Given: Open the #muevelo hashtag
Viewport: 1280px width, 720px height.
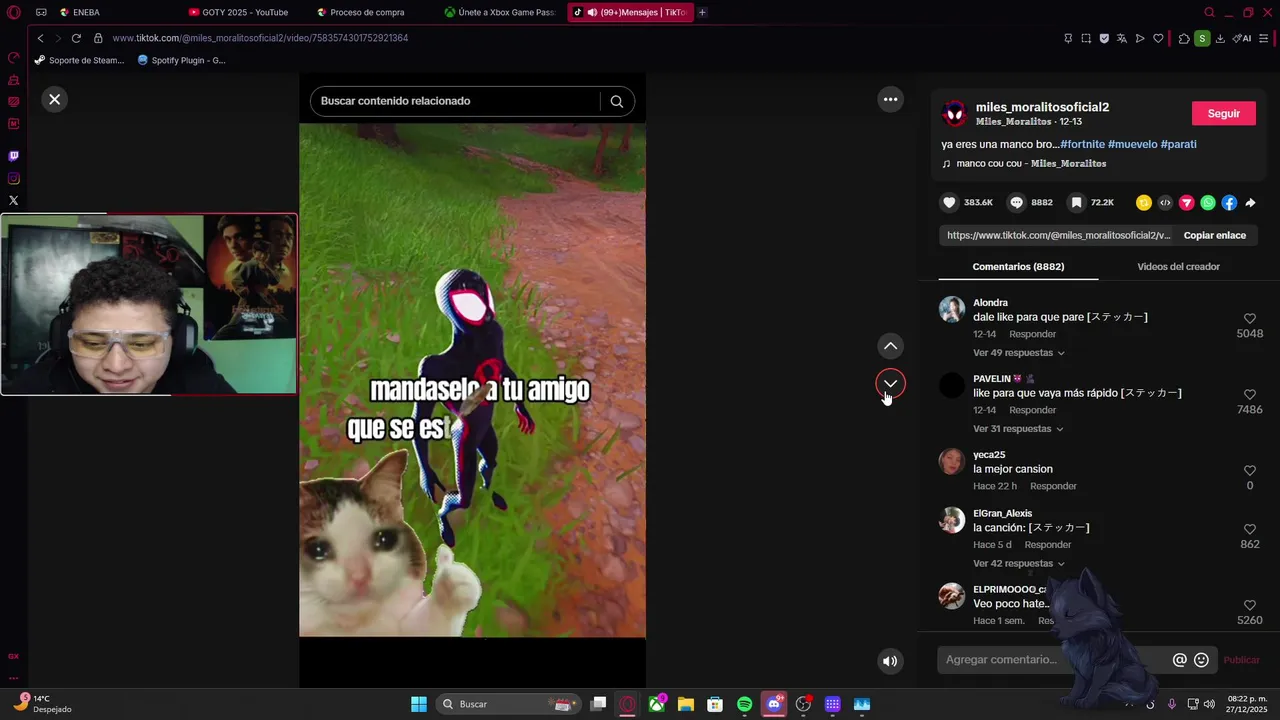Looking at the screenshot, I should coord(1133,144).
